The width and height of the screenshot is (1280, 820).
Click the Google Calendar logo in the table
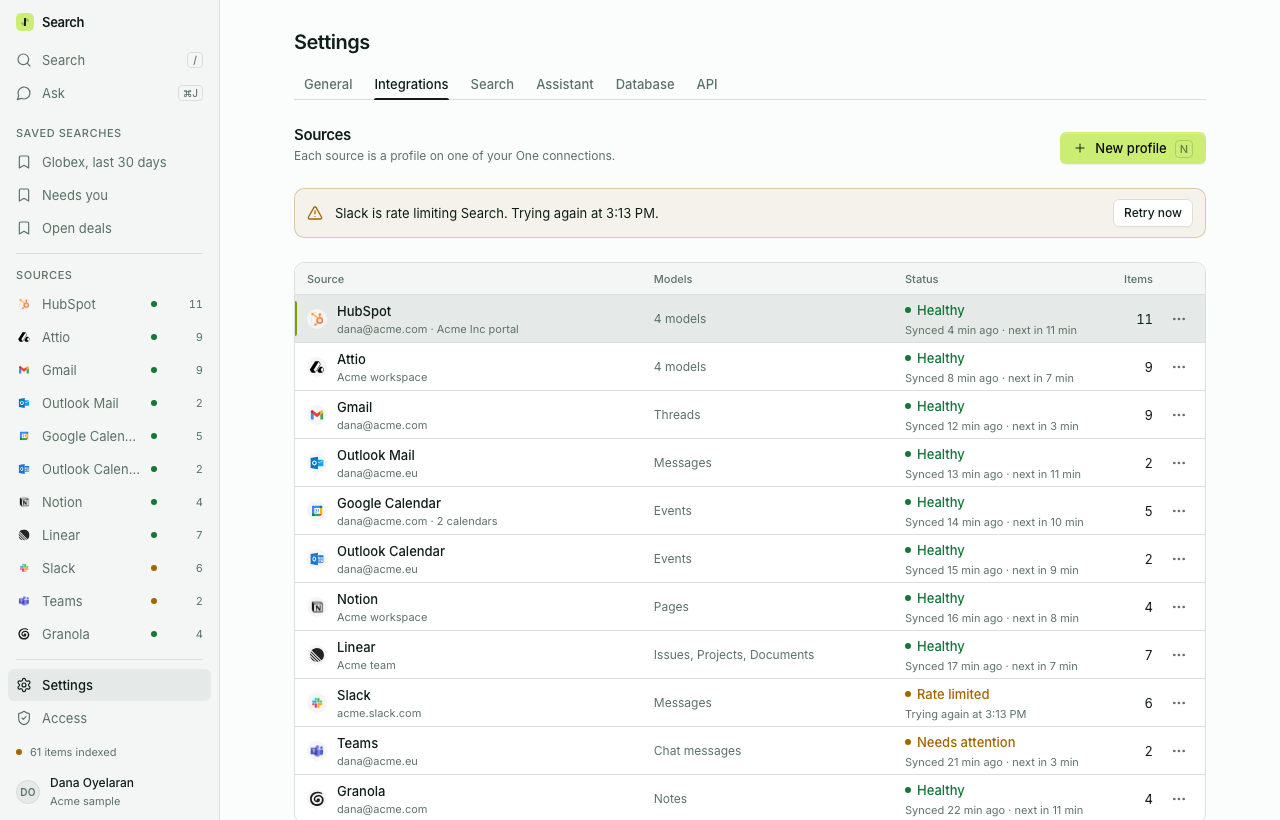tap(317, 511)
